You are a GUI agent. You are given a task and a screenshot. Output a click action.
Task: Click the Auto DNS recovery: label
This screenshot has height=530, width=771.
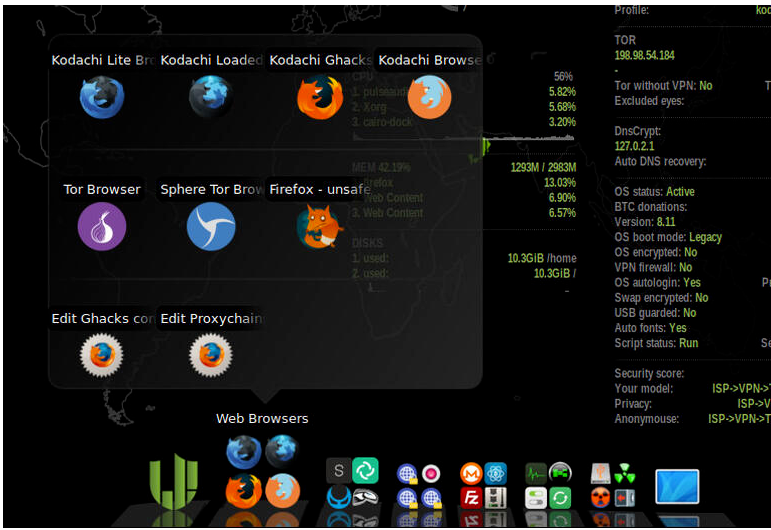point(660,161)
